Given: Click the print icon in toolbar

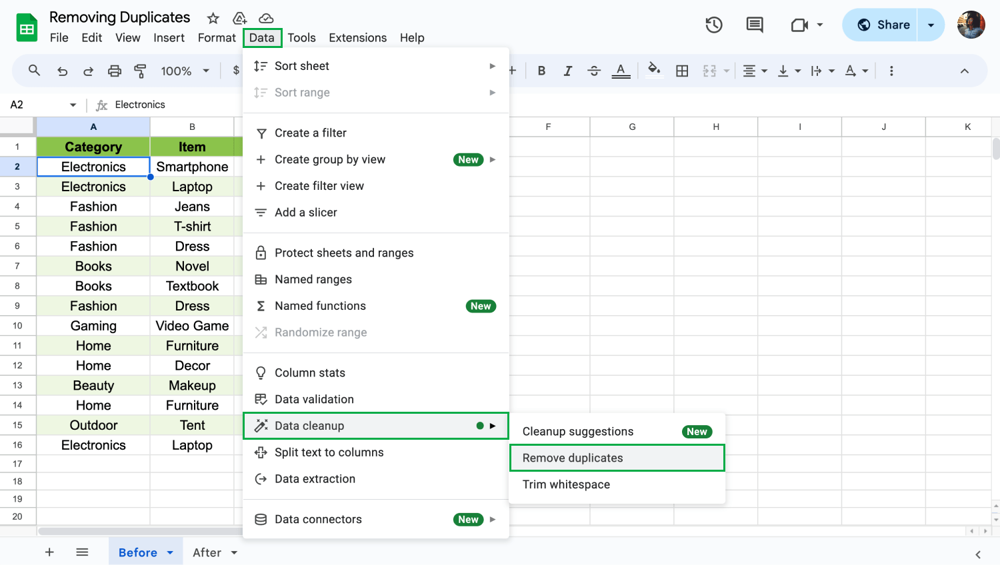Looking at the screenshot, I should (x=114, y=71).
